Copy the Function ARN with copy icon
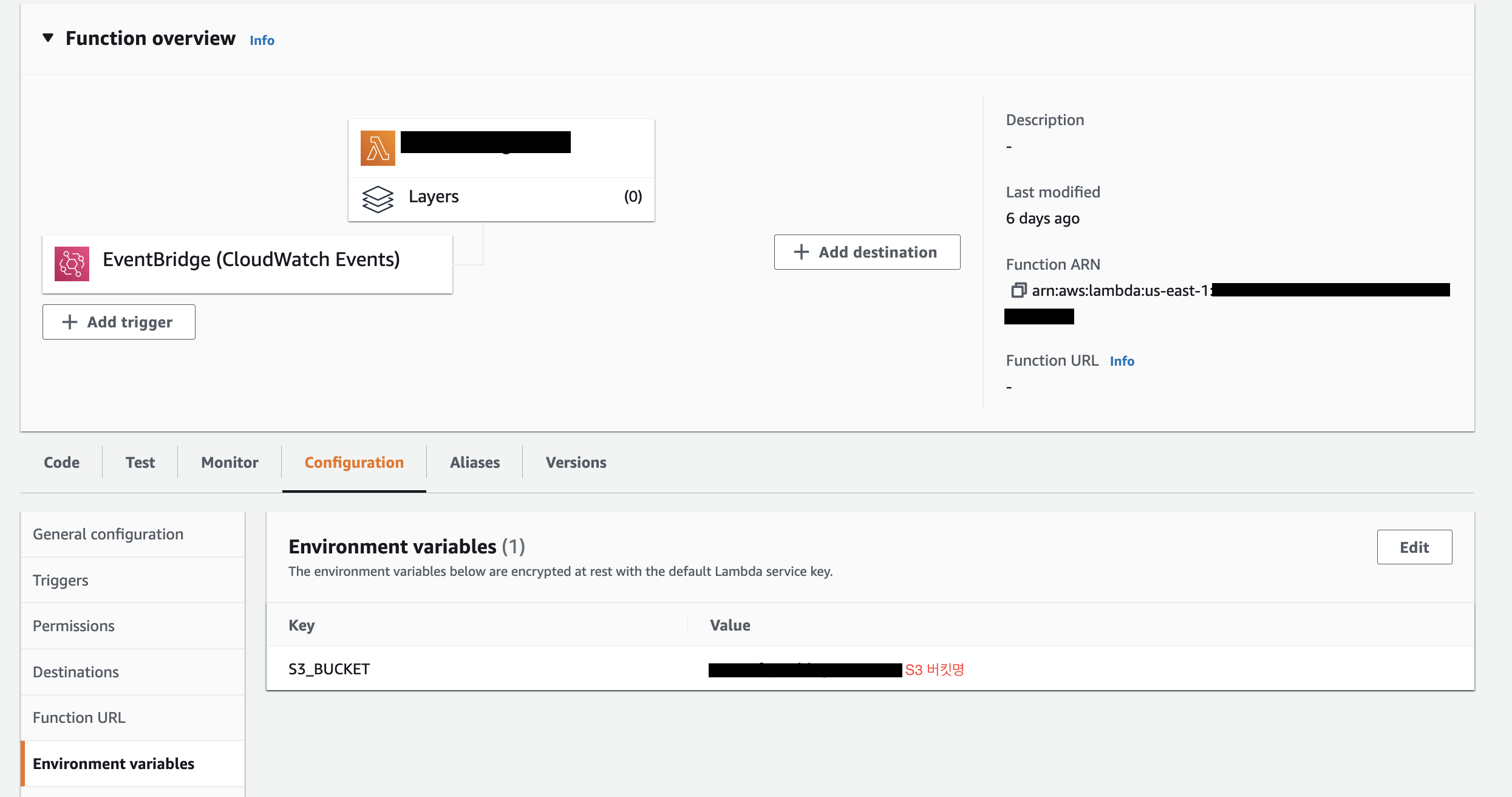The image size is (1512, 797). click(1018, 290)
